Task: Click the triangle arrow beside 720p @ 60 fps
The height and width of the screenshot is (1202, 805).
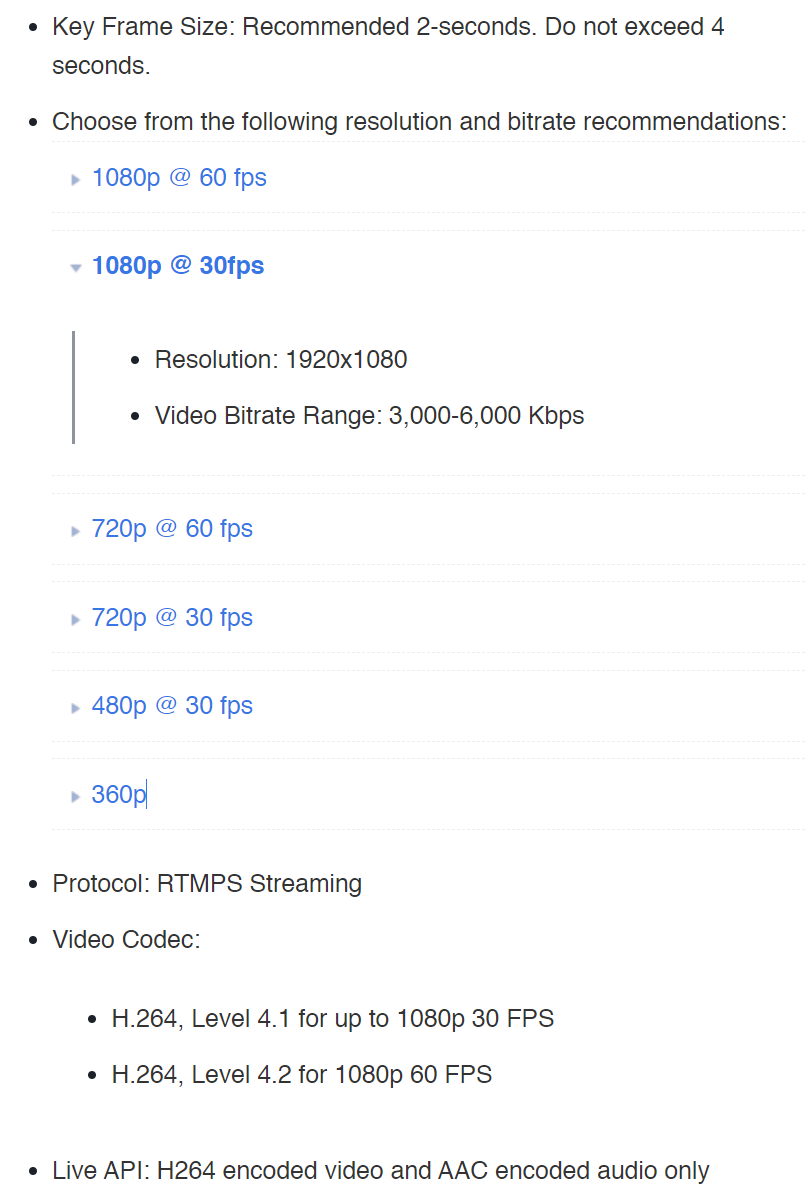Action: coord(75,531)
